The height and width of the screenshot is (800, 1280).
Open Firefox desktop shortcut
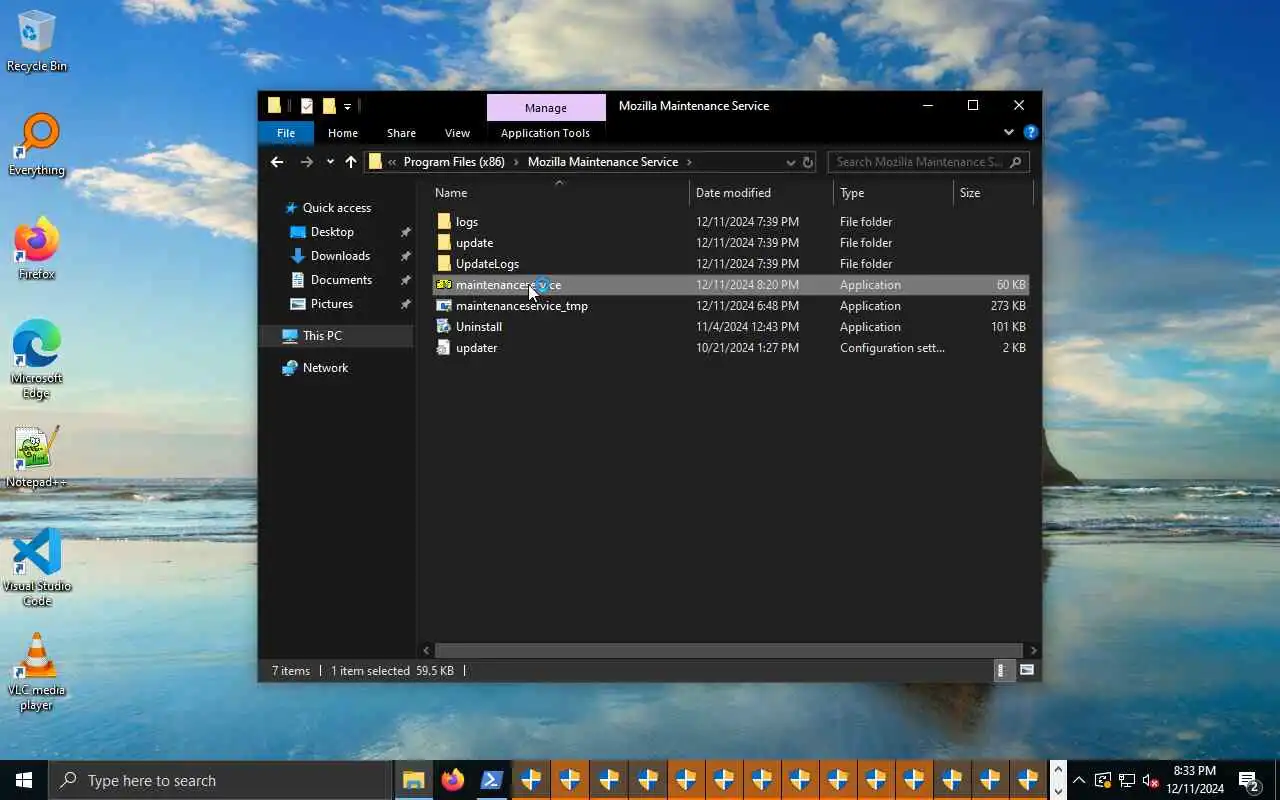[x=37, y=250]
